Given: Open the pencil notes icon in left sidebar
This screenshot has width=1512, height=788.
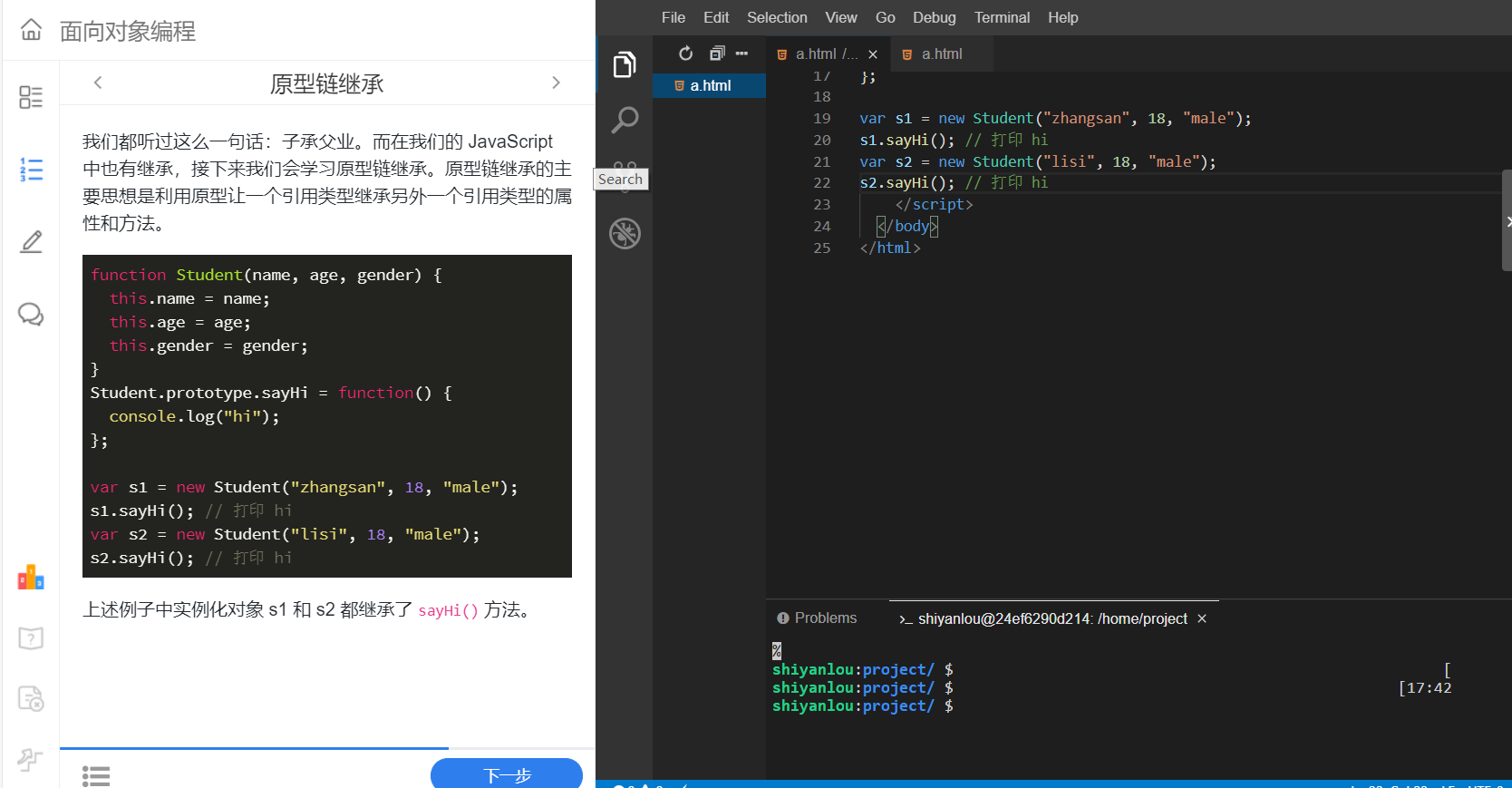Looking at the screenshot, I should (31, 242).
